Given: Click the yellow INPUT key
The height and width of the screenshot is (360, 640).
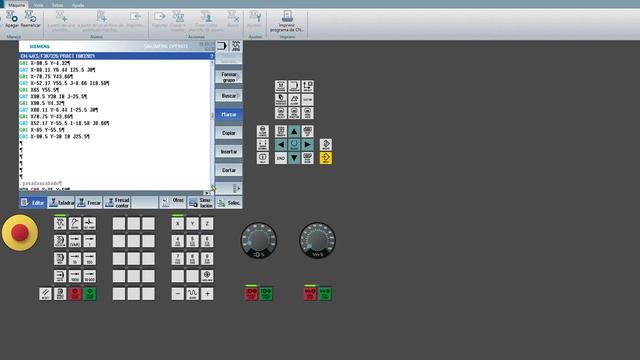Looking at the screenshot, I should (326, 158).
